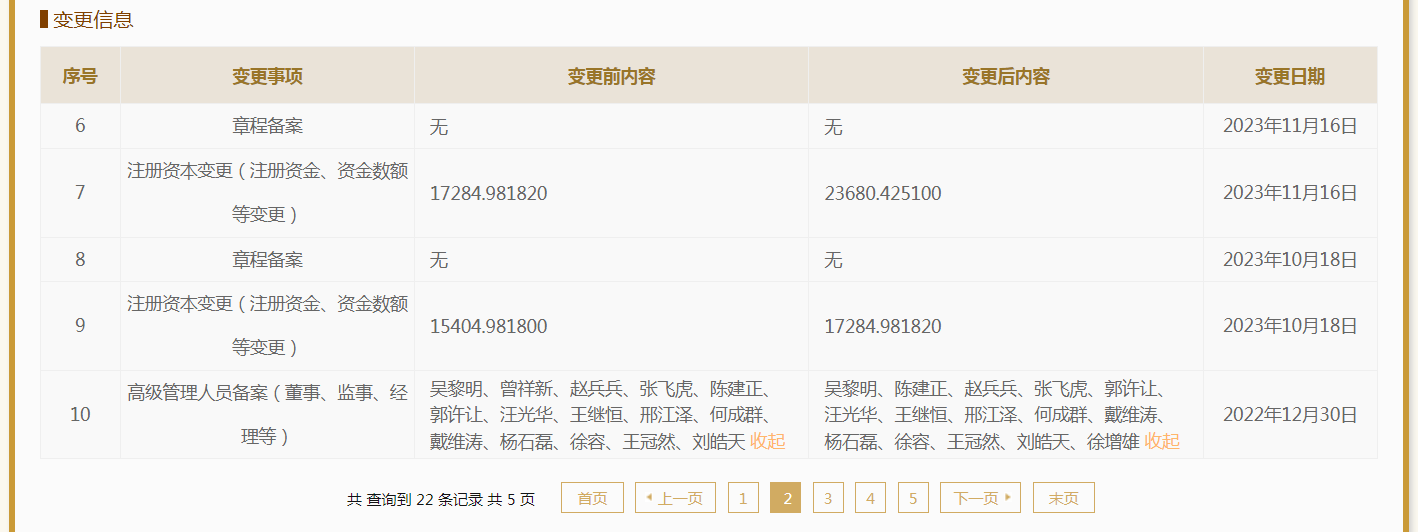Open page 5 of change records
The width and height of the screenshot is (1418, 532).
pyautogui.click(x=913, y=498)
